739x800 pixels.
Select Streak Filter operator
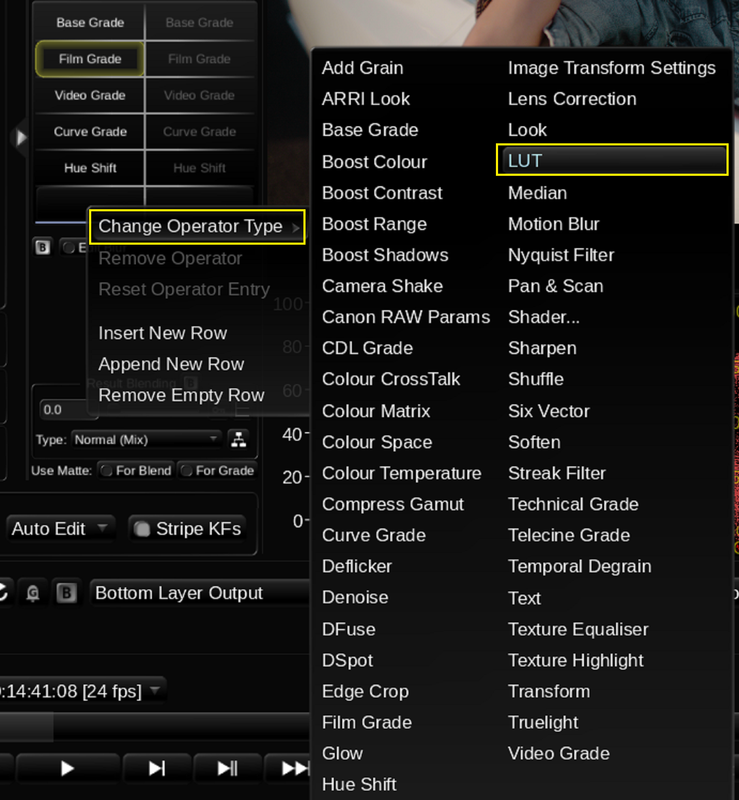(557, 473)
